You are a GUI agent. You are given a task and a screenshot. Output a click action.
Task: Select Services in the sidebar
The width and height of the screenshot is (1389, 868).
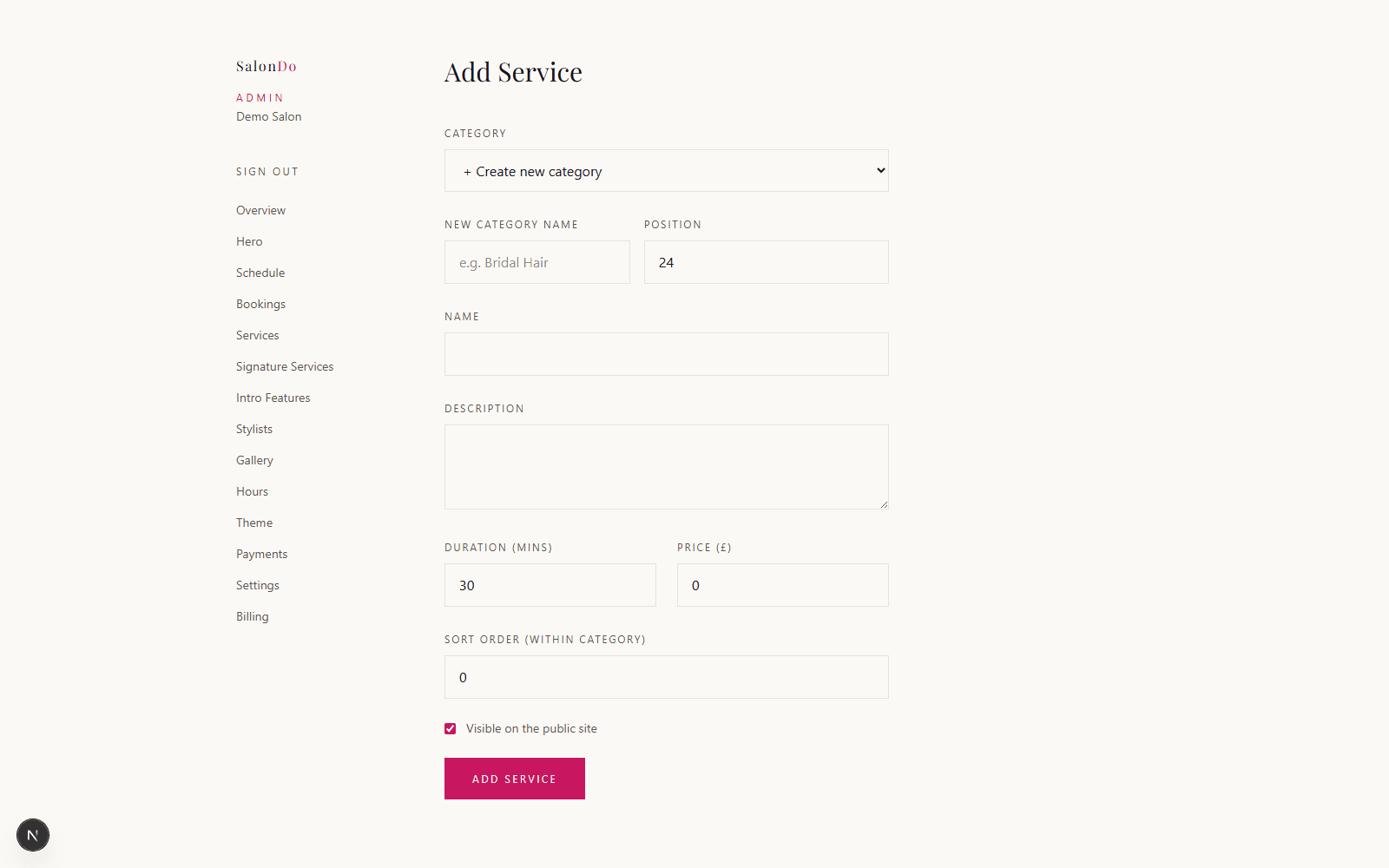click(258, 335)
